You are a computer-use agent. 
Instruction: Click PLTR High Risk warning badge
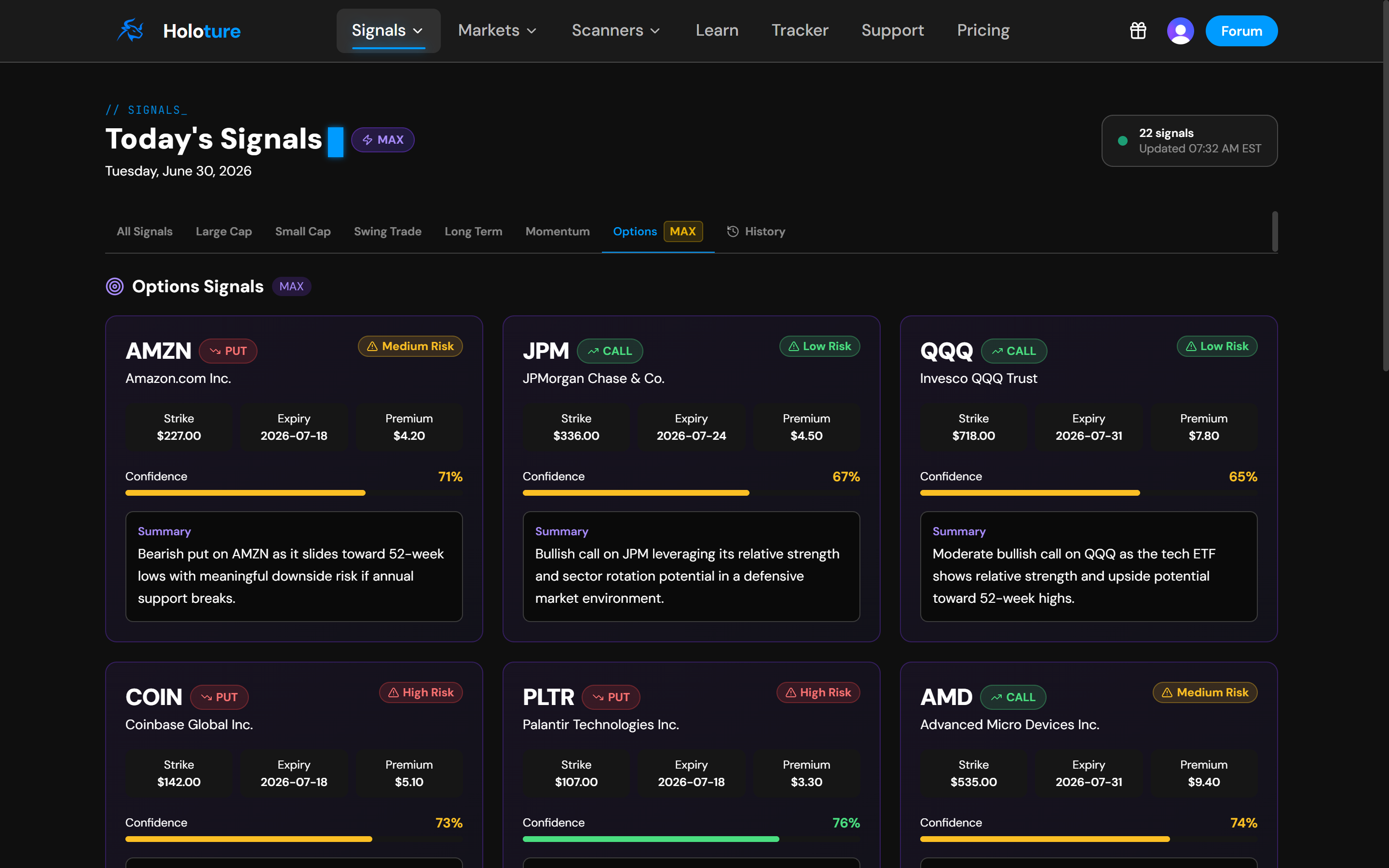(818, 692)
